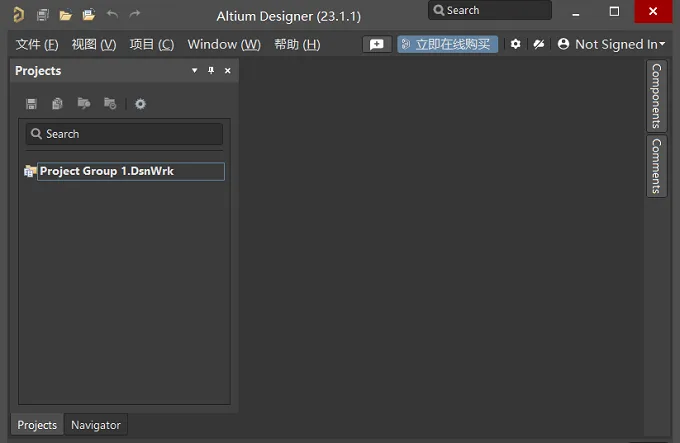Click the crossed-out notifications icon
680x443 pixels.
pyautogui.click(x=539, y=44)
